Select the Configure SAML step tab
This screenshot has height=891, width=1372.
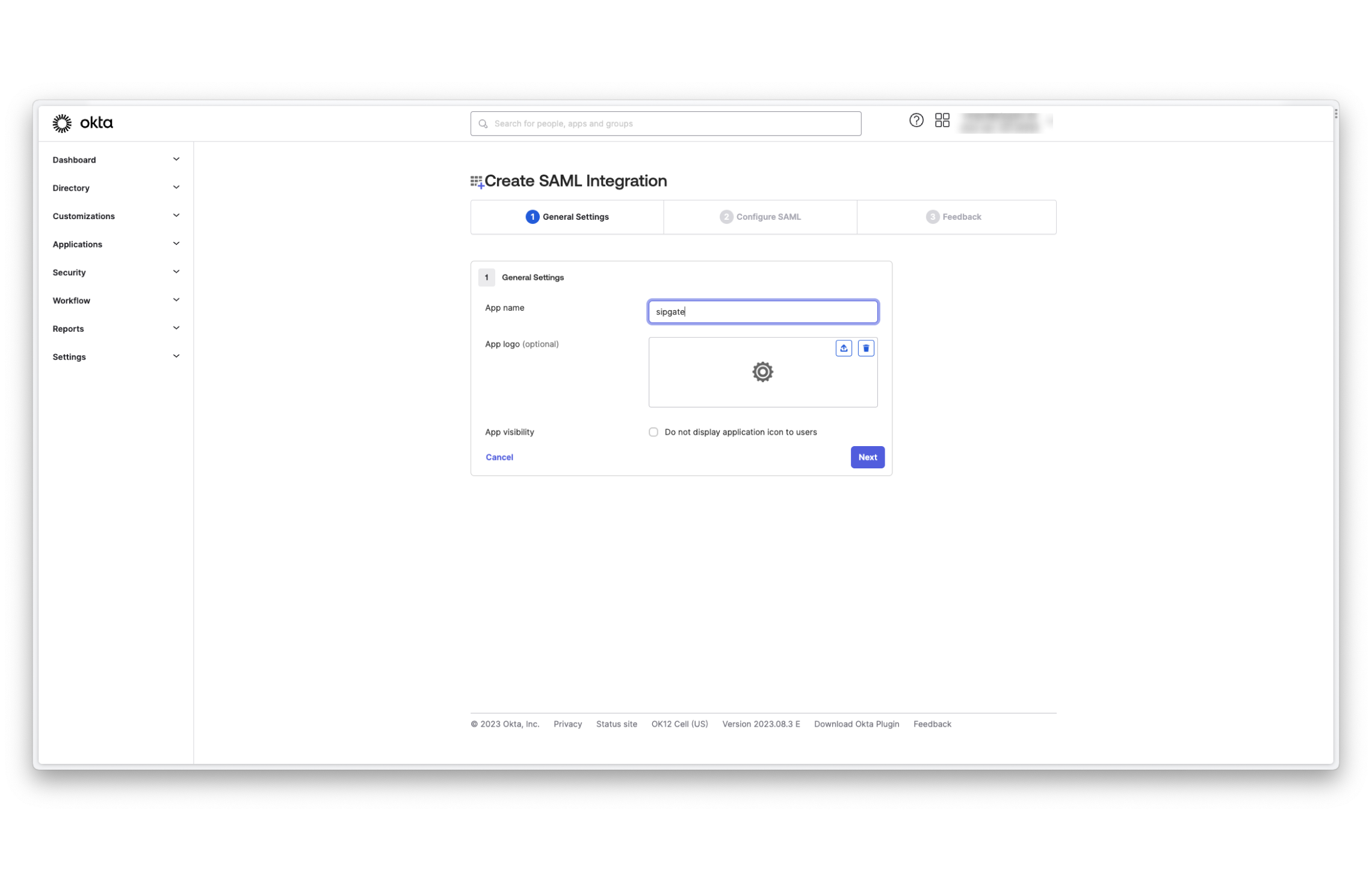pos(759,217)
